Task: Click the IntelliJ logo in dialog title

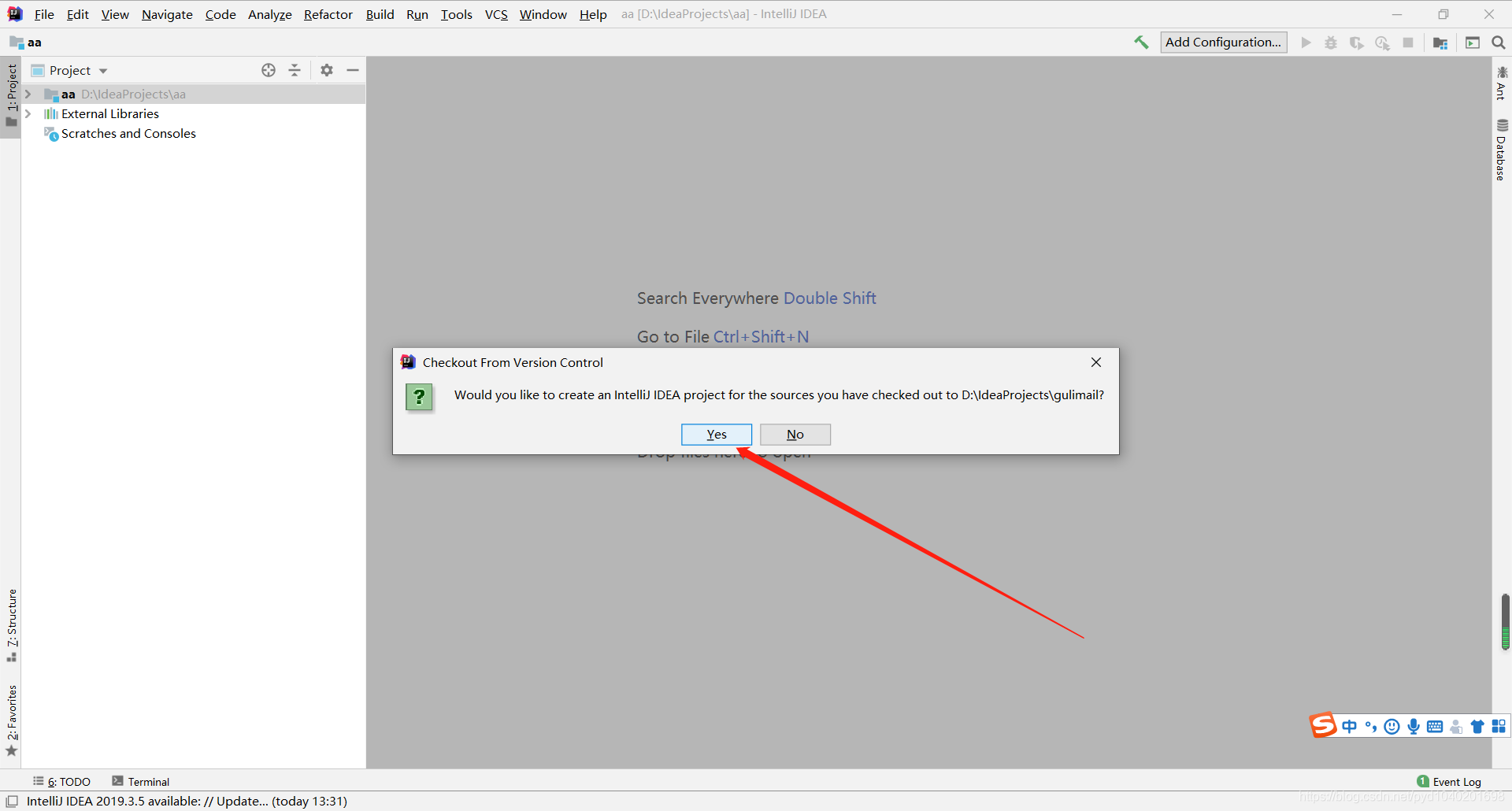Action: (x=408, y=362)
